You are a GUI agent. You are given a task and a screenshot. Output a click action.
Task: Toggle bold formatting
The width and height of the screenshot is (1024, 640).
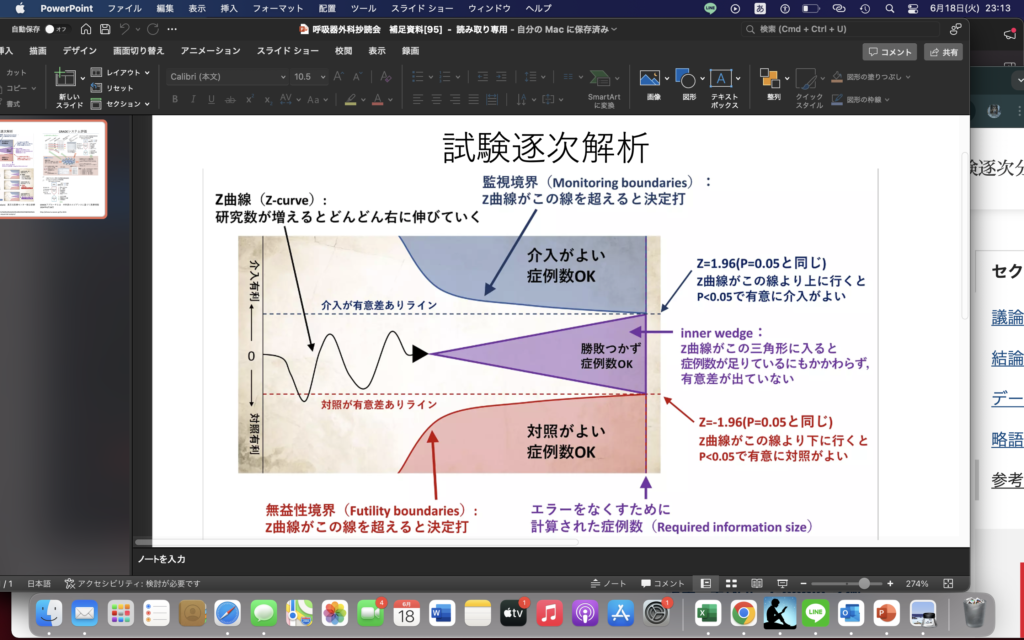173,99
